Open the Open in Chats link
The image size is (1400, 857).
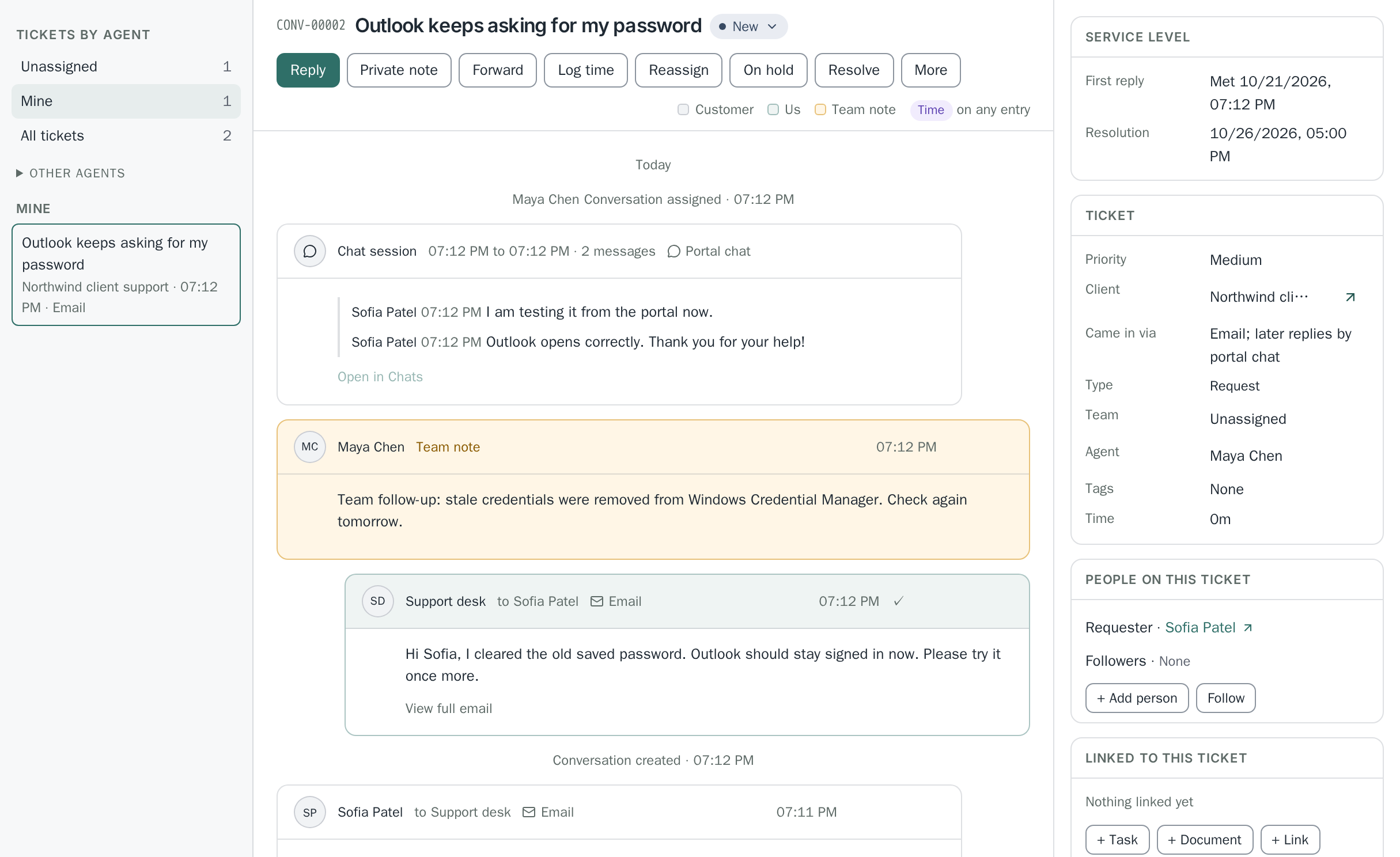click(x=380, y=377)
